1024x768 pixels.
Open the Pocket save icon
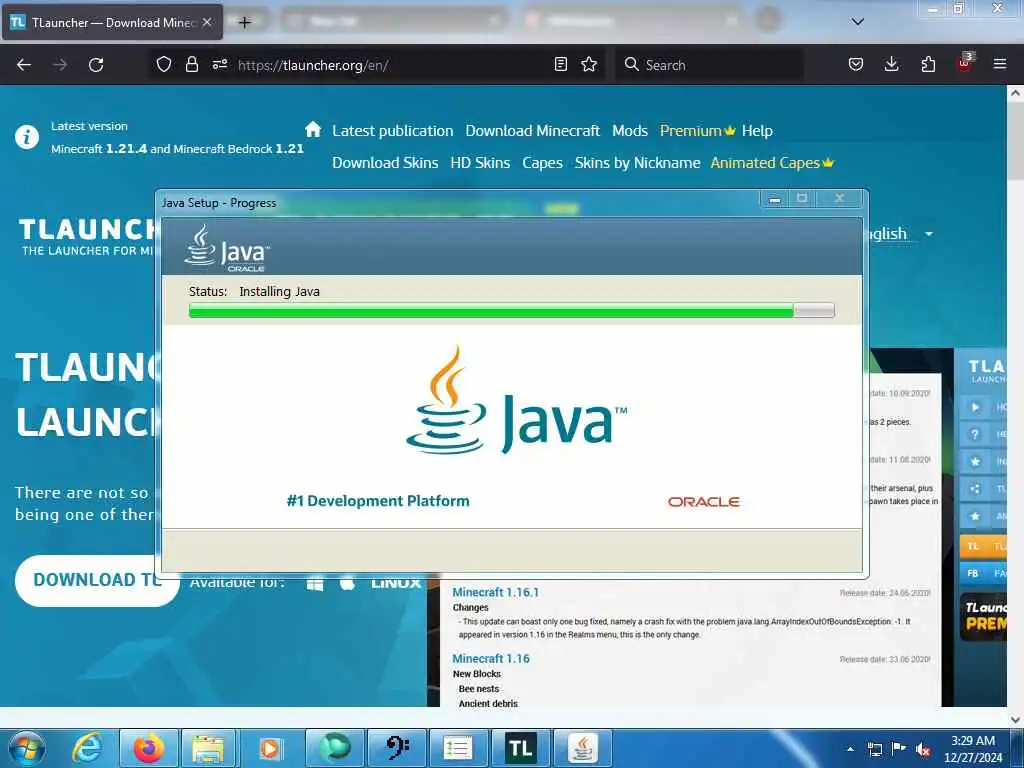click(x=856, y=64)
